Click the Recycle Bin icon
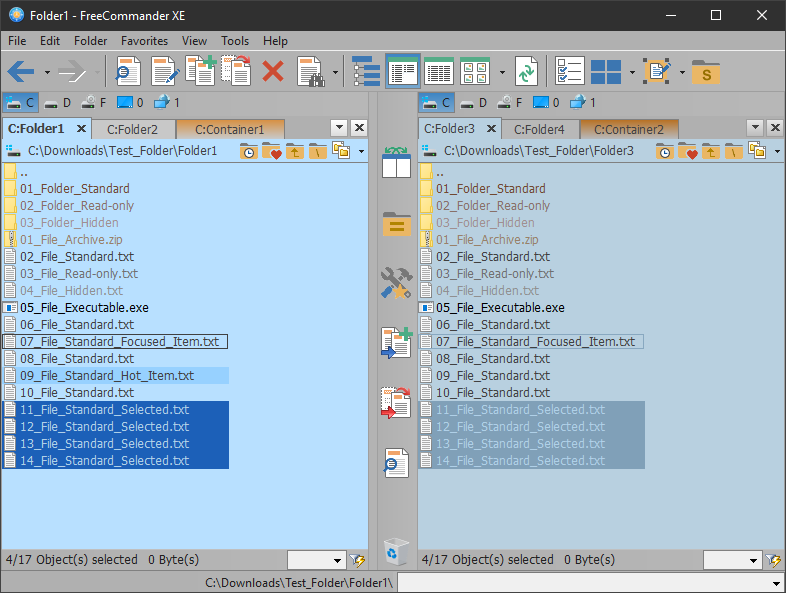786x593 pixels. tap(397, 551)
